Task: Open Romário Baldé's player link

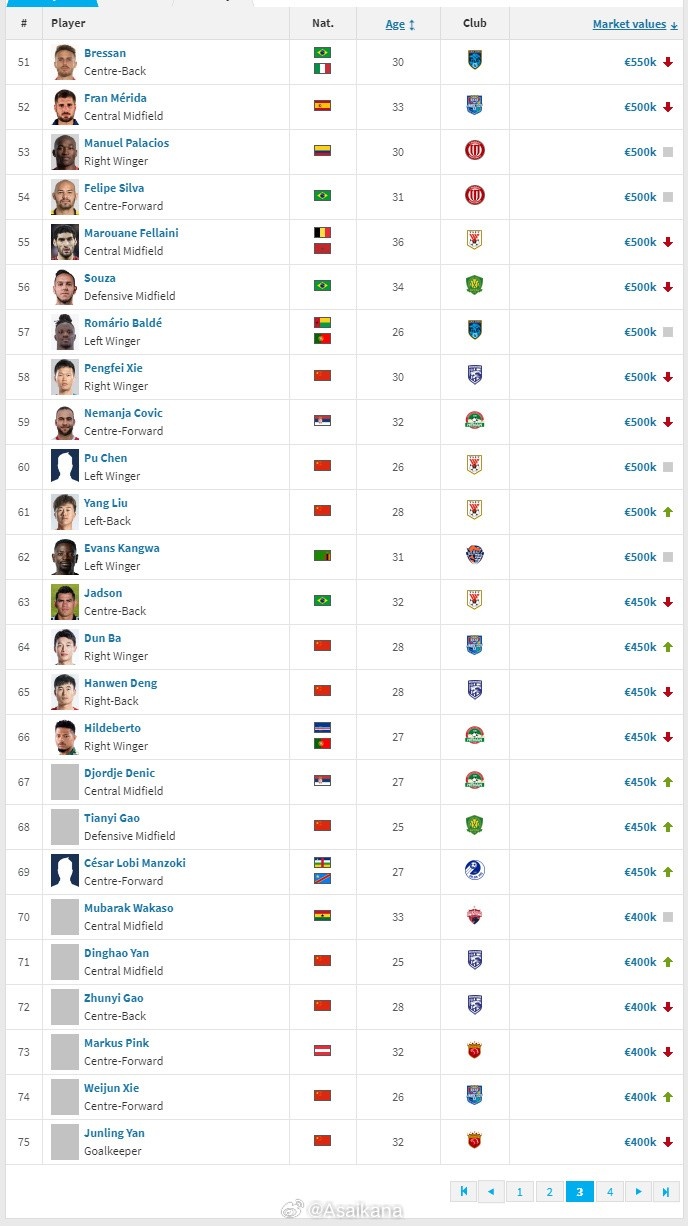Action: [123, 323]
